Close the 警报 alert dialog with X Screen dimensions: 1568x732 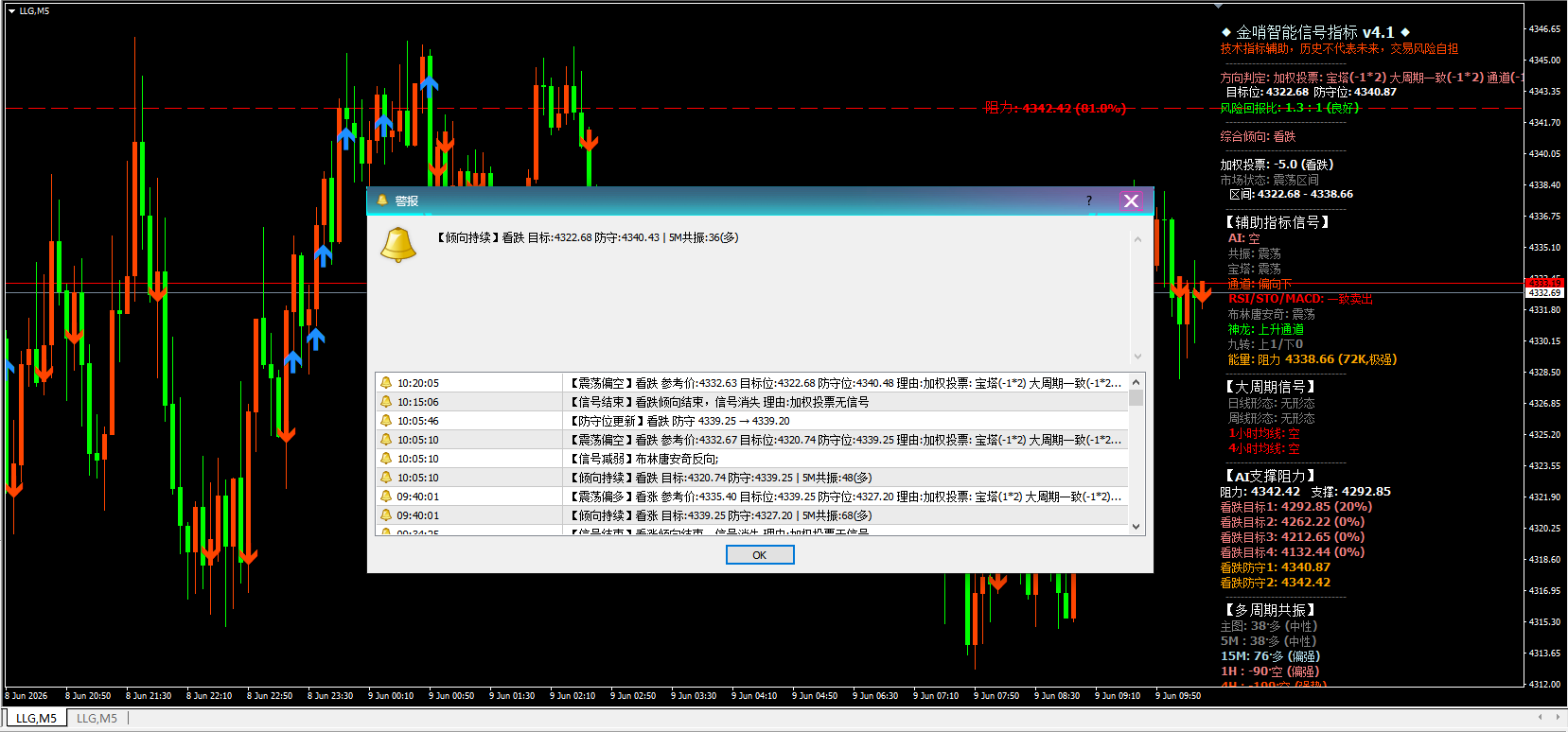click(x=1131, y=200)
